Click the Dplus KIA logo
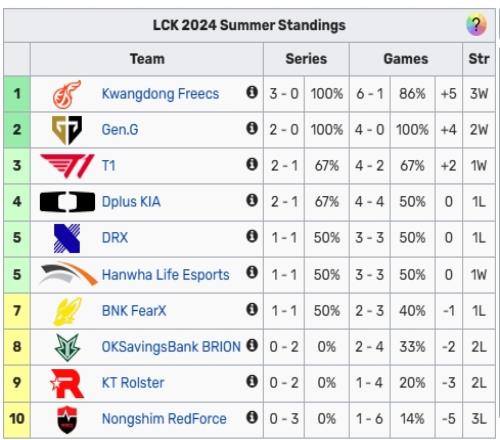 click(x=67, y=202)
